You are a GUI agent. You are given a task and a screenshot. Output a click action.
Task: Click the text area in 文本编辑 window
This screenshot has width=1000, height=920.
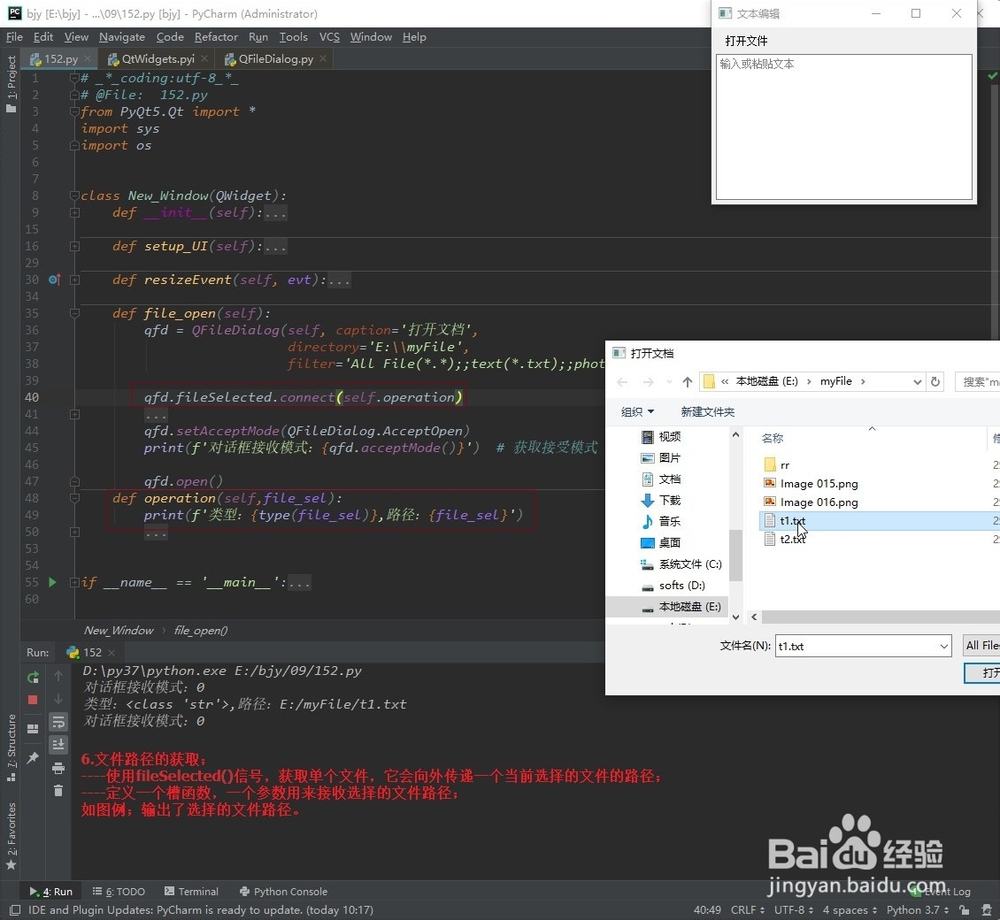pyautogui.click(x=844, y=127)
